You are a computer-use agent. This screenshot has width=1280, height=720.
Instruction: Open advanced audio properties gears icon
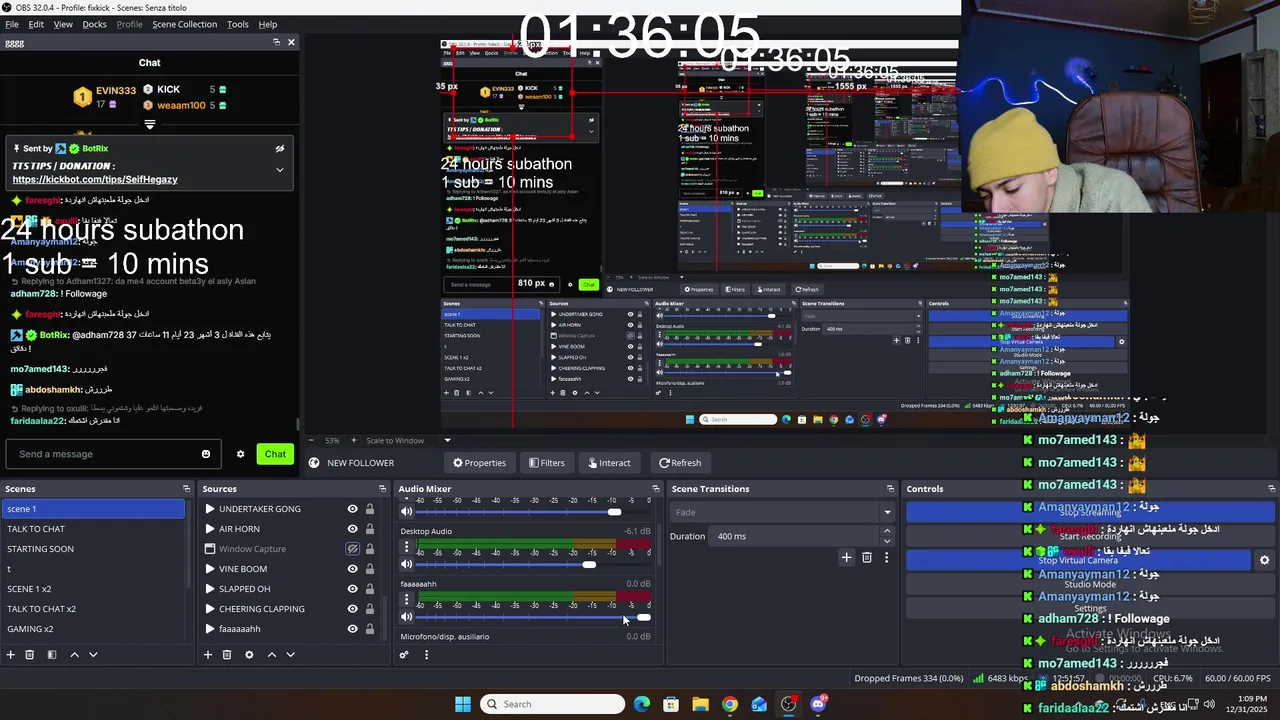[x=404, y=655]
